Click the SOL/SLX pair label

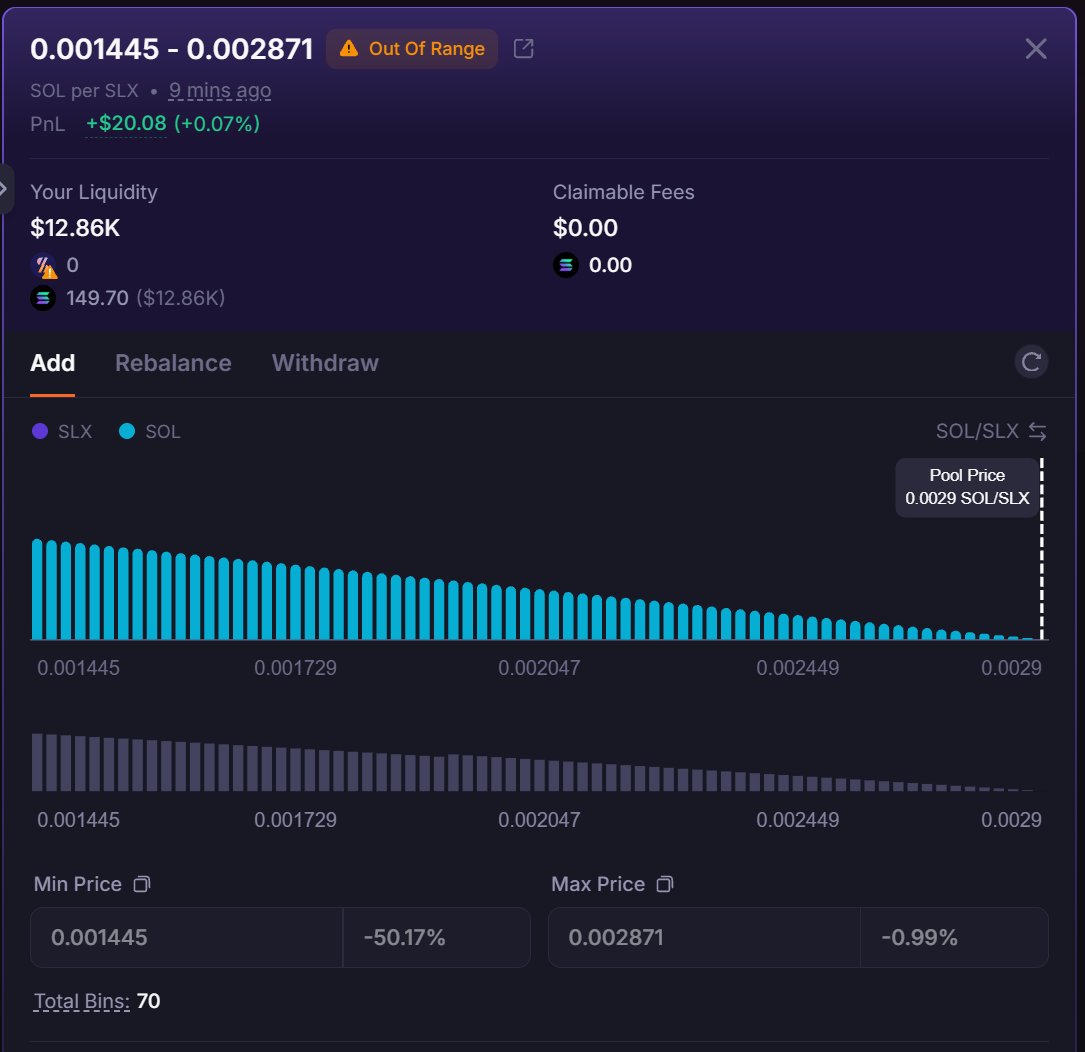click(977, 431)
